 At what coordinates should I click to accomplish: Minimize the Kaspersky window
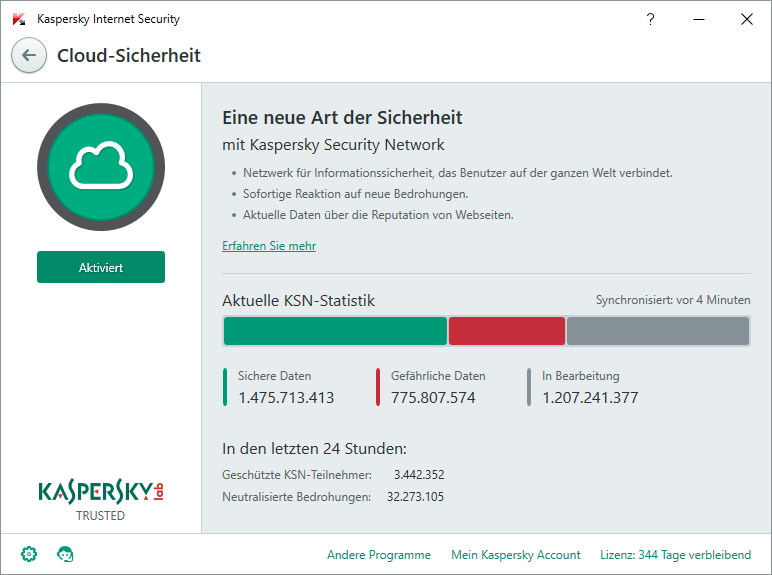click(699, 19)
